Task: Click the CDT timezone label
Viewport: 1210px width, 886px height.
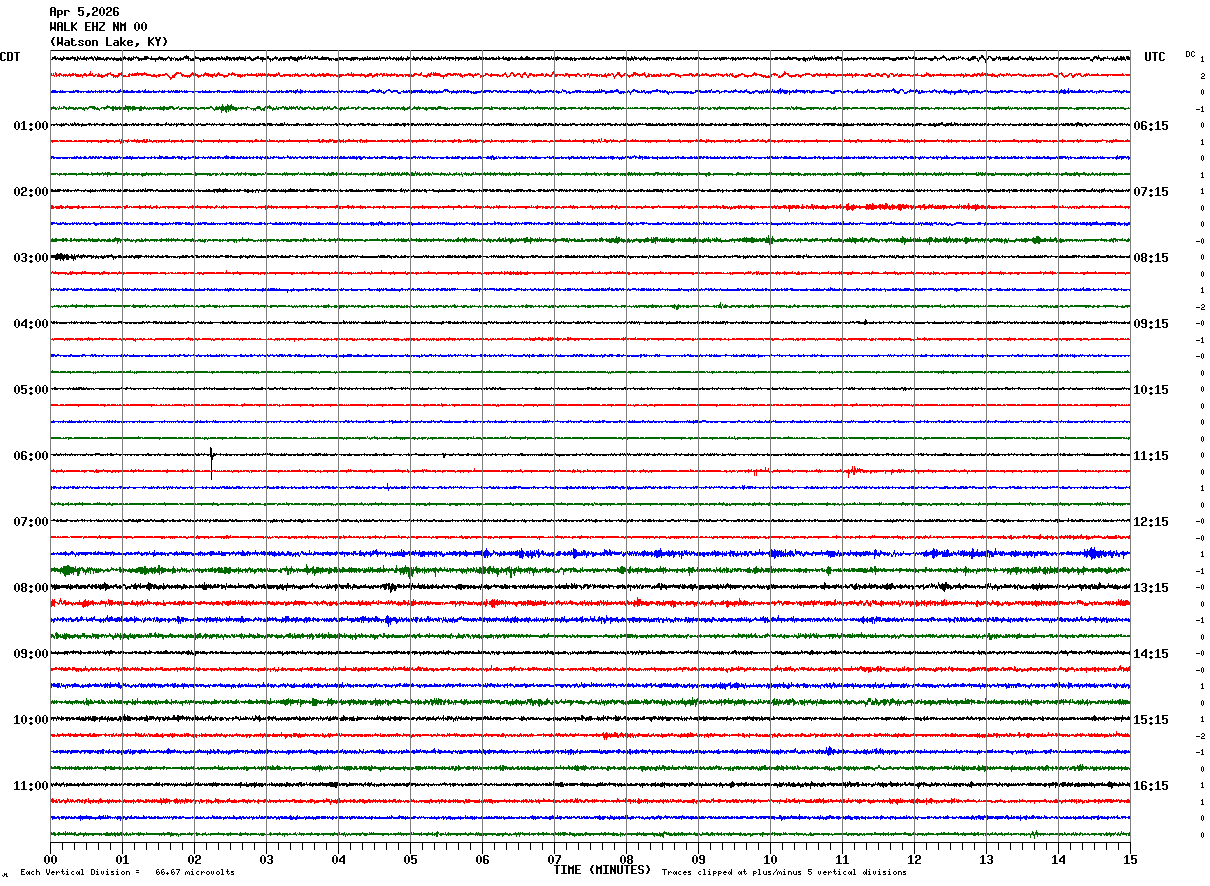Action: 10,57
